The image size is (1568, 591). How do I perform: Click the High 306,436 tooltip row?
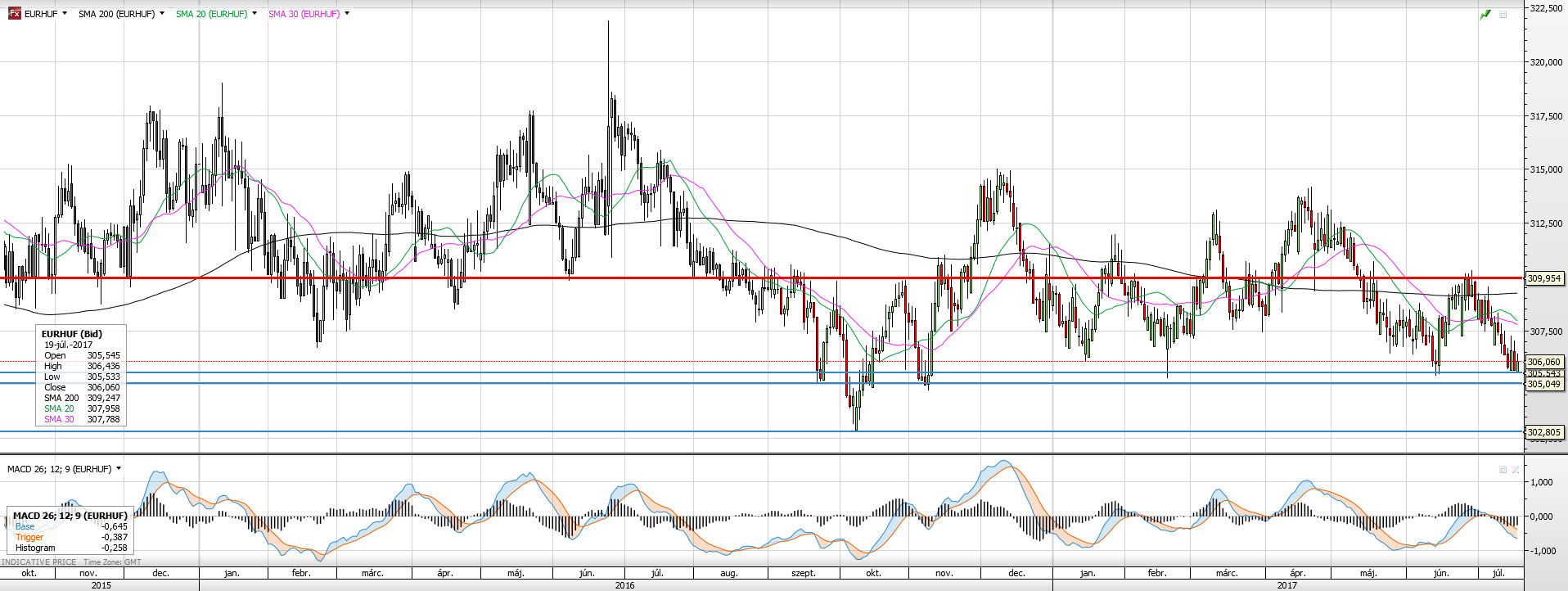(x=82, y=366)
